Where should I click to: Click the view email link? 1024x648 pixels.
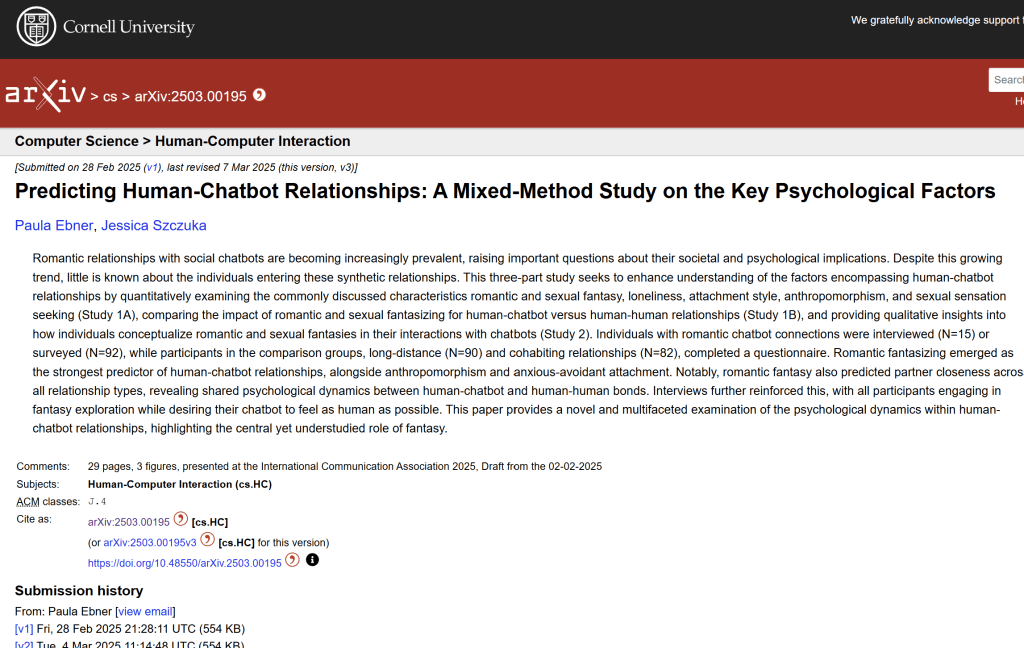click(x=144, y=611)
